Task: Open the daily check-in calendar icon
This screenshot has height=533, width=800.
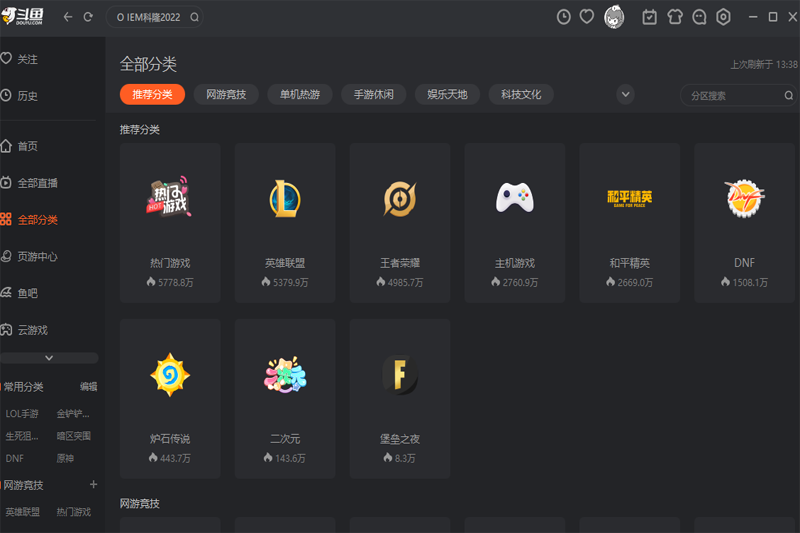Action: tap(649, 17)
